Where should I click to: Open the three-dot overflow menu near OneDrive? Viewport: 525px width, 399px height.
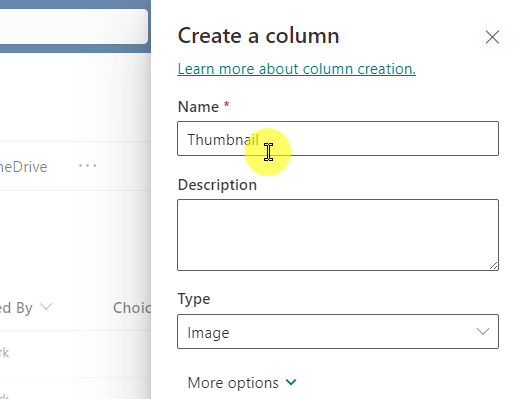pos(87,166)
